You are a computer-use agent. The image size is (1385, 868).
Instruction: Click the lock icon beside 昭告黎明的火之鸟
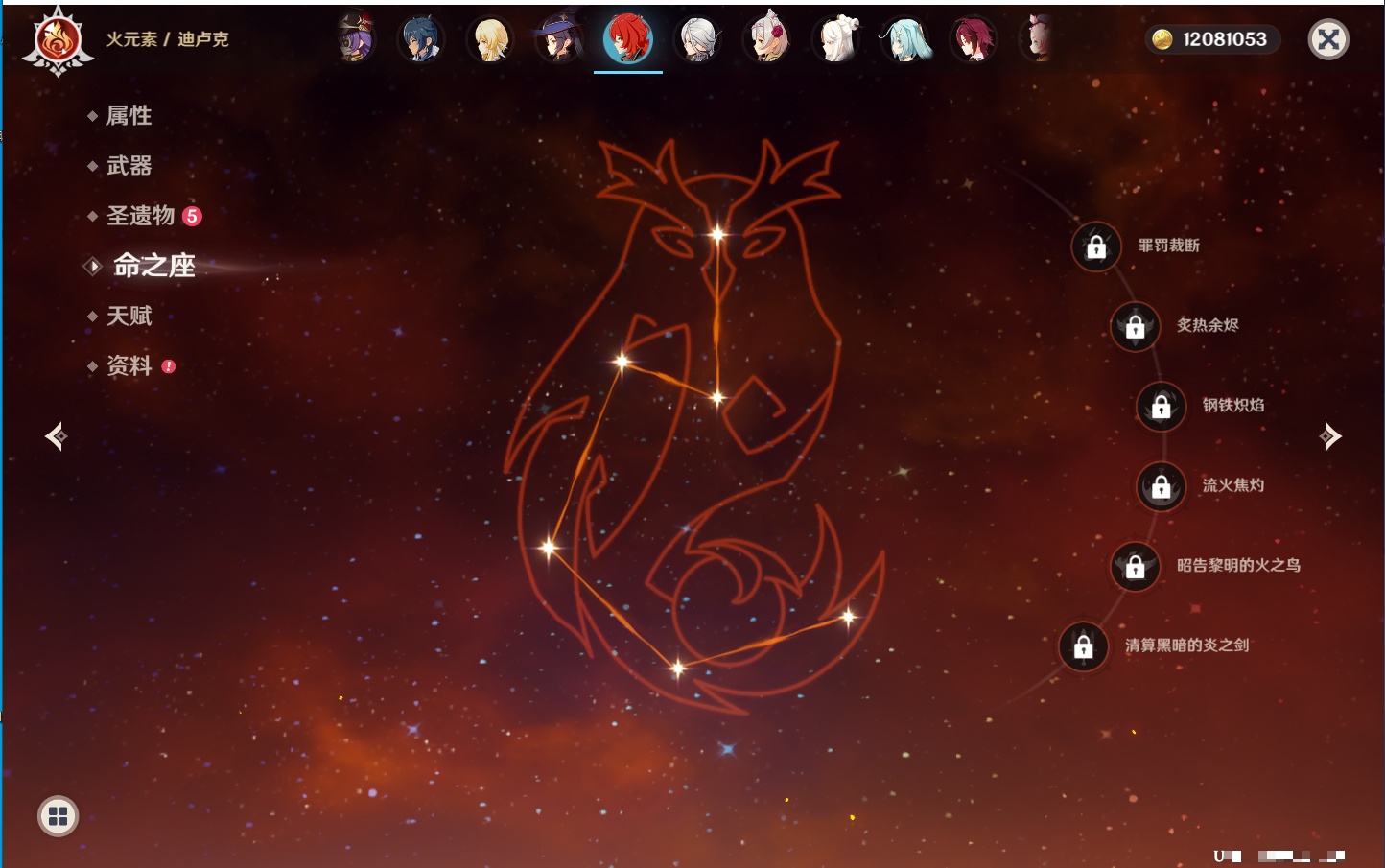1136,566
